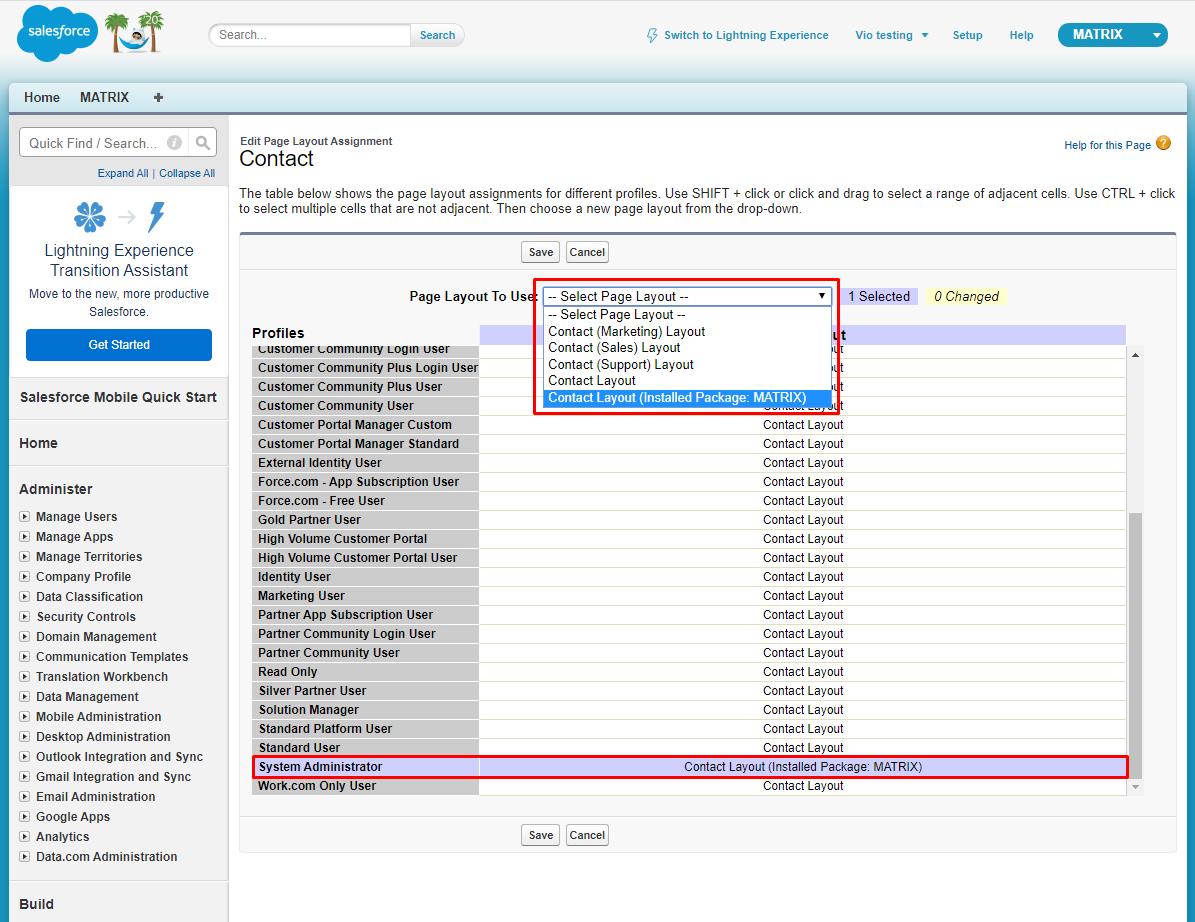
Task: Expand the Data.com Administration node arrow
Action: 24,856
